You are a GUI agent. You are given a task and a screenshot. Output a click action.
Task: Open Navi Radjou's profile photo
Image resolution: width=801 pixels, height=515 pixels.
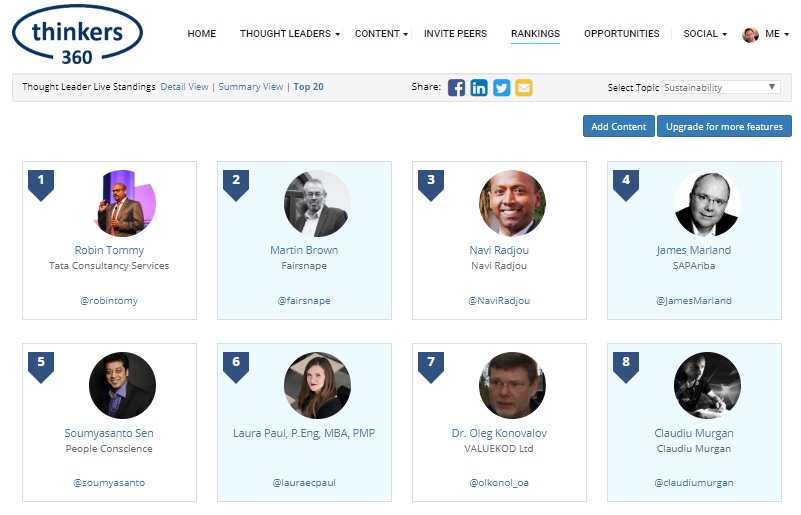[512, 203]
